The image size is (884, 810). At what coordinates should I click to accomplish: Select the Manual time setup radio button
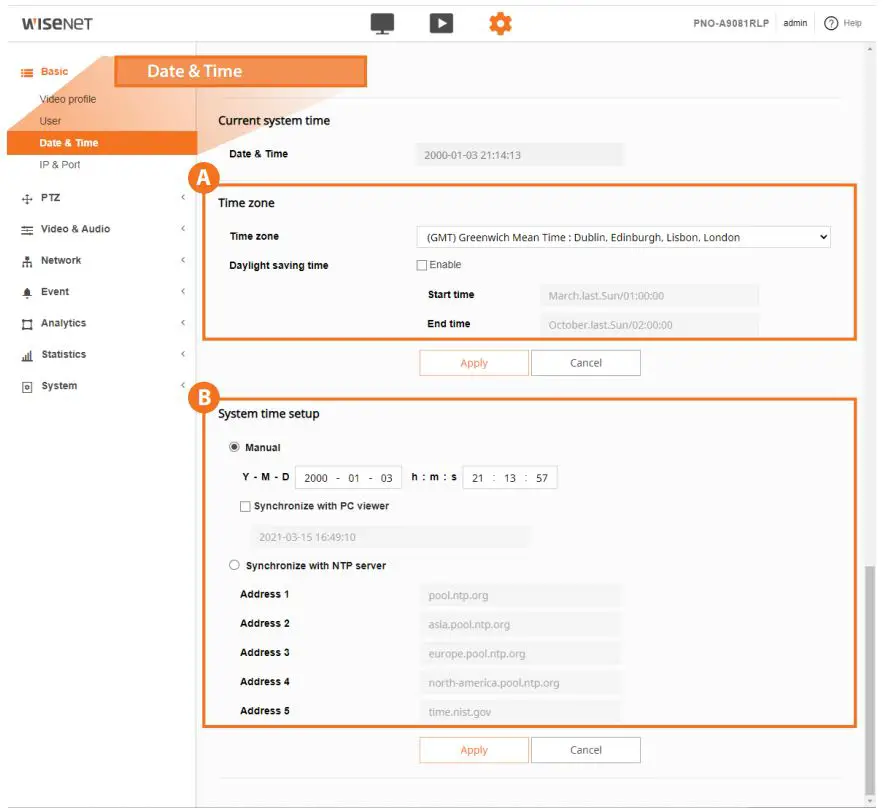point(234,446)
